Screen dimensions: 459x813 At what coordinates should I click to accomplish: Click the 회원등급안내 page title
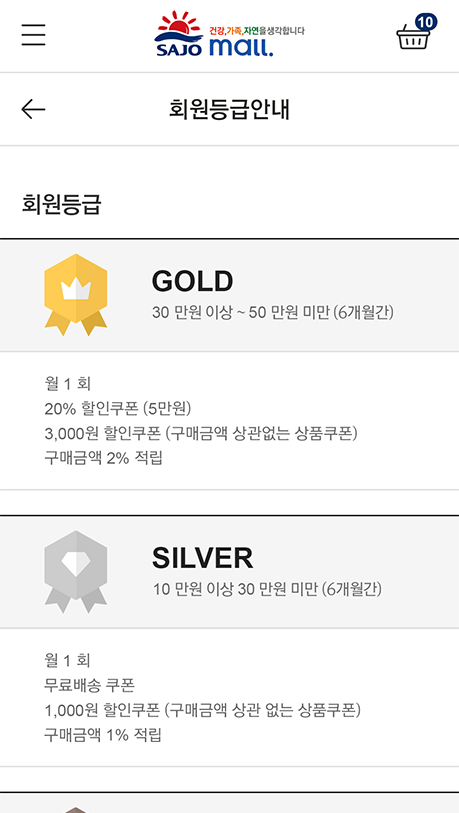pyautogui.click(x=229, y=109)
